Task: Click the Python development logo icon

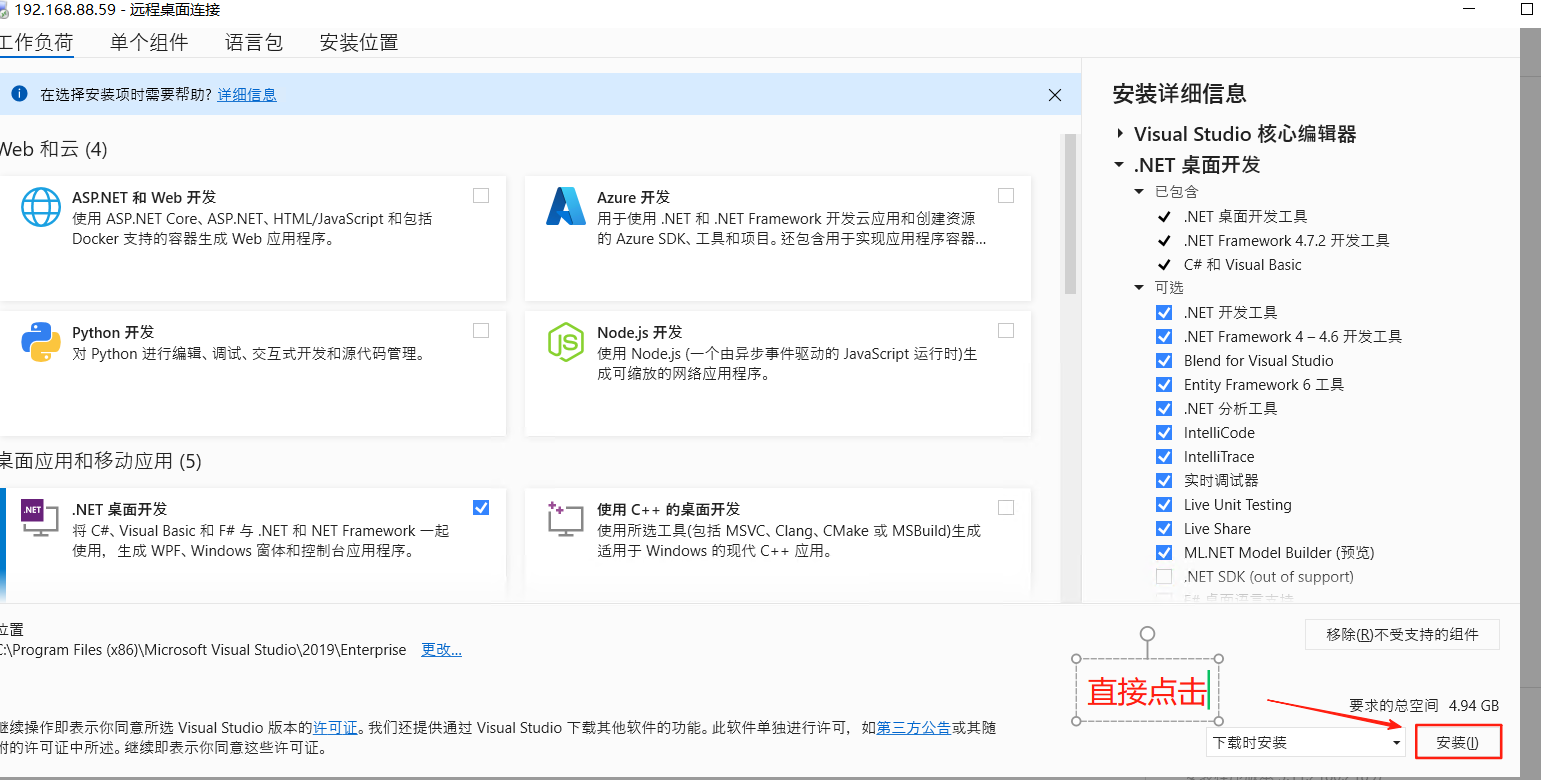Action: (x=41, y=342)
